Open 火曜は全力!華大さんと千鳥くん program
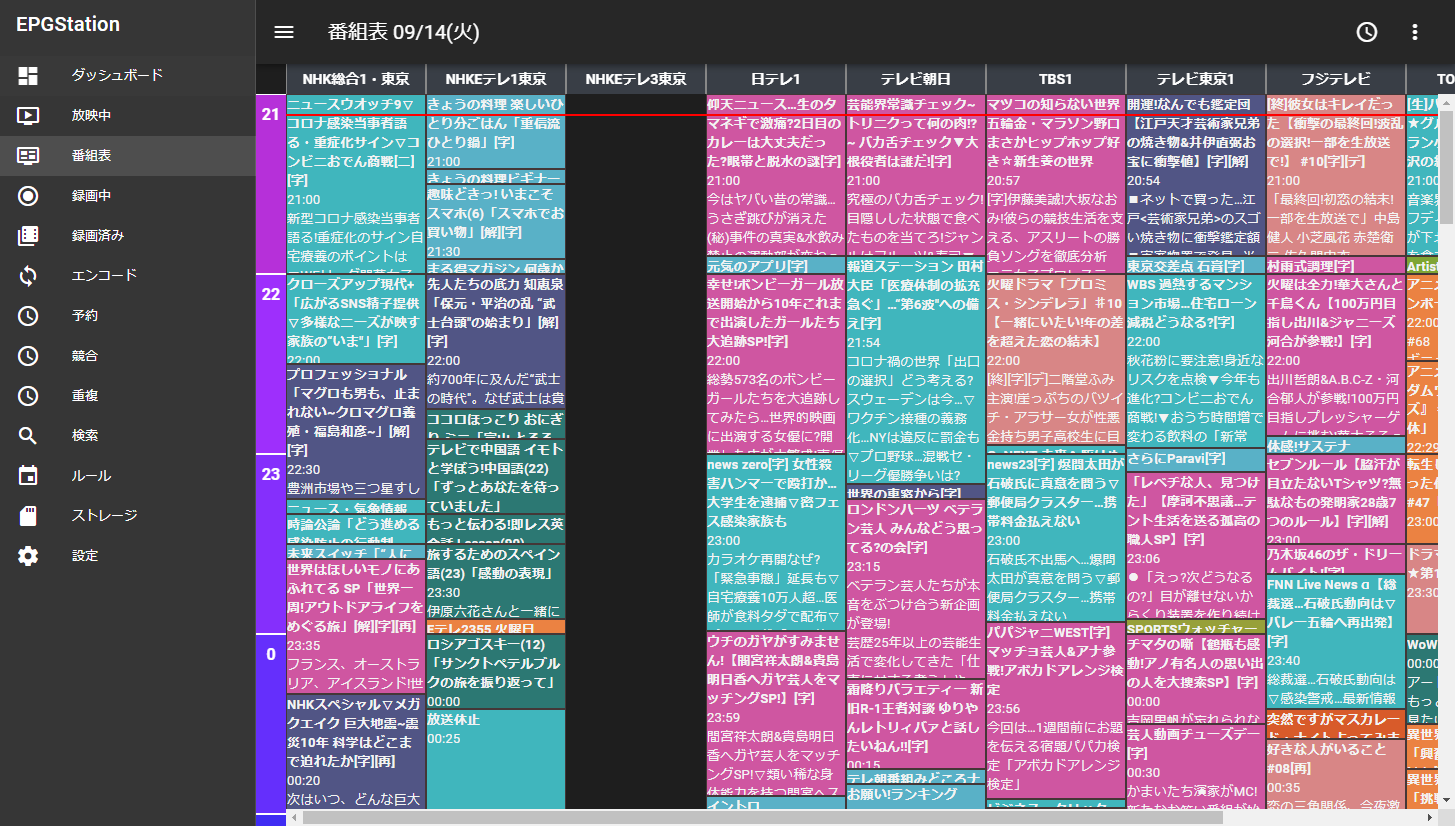1455x826 pixels. [1336, 355]
